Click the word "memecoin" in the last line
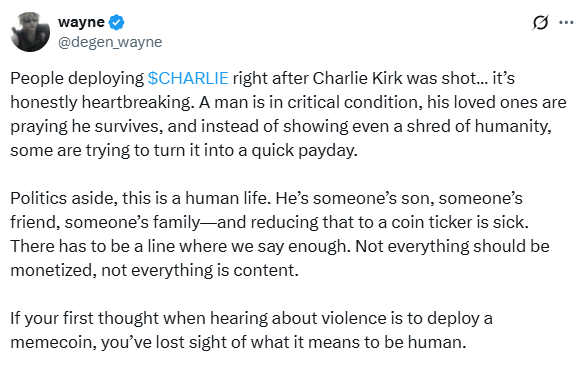 (x=53, y=342)
